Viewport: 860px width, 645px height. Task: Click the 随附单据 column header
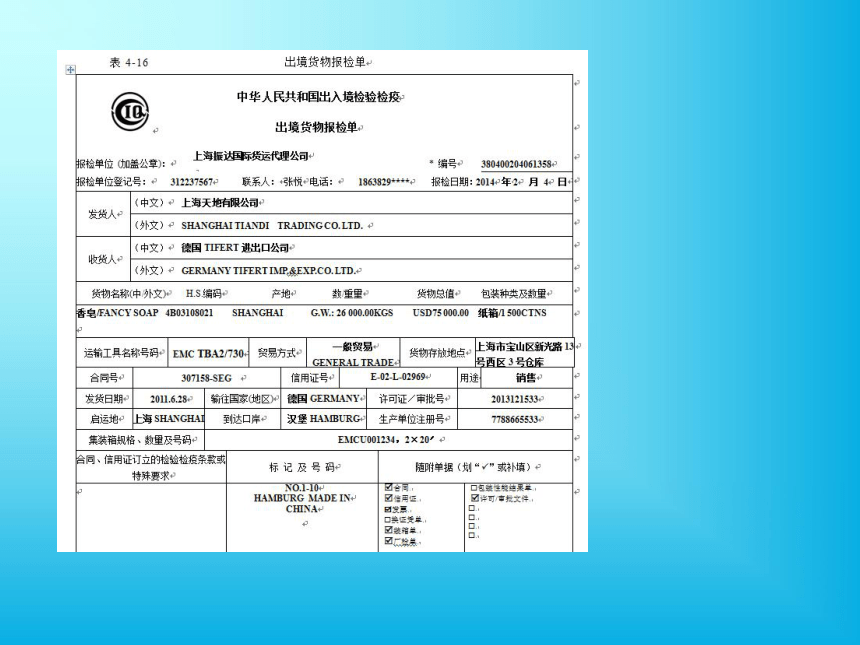473,467
